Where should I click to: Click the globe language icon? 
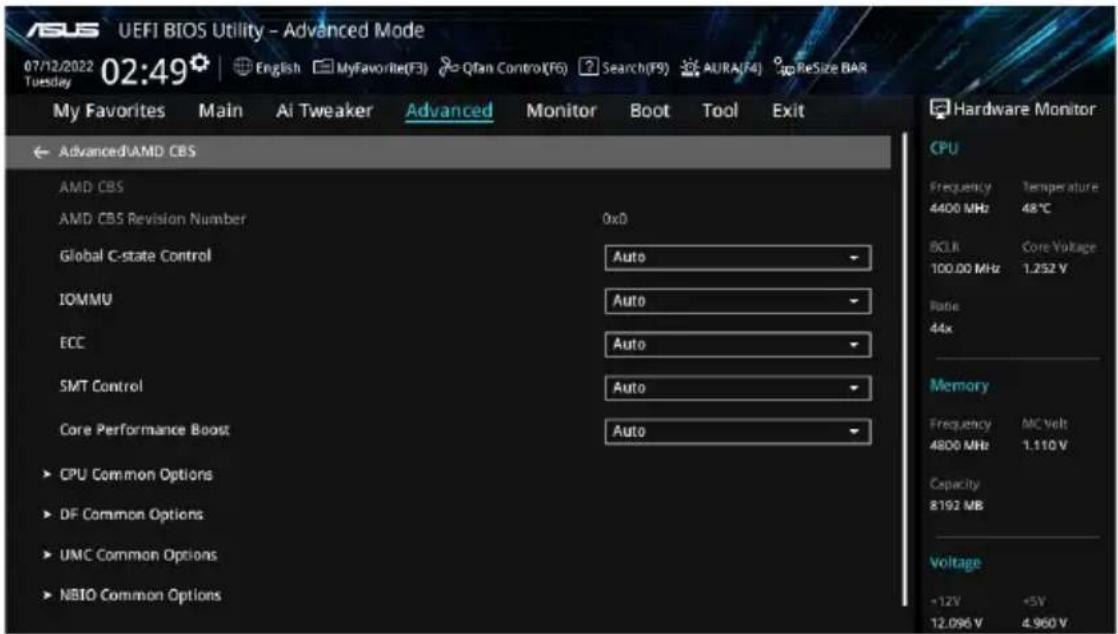pyautogui.click(x=242, y=68)
